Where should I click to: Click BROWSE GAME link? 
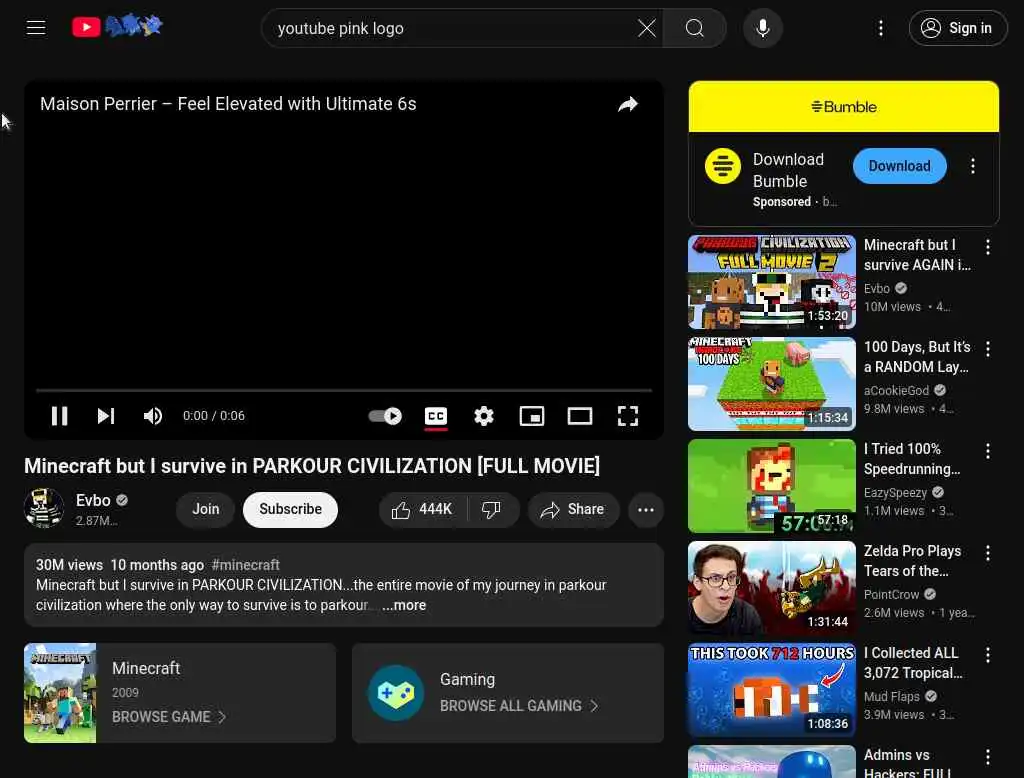168,717
